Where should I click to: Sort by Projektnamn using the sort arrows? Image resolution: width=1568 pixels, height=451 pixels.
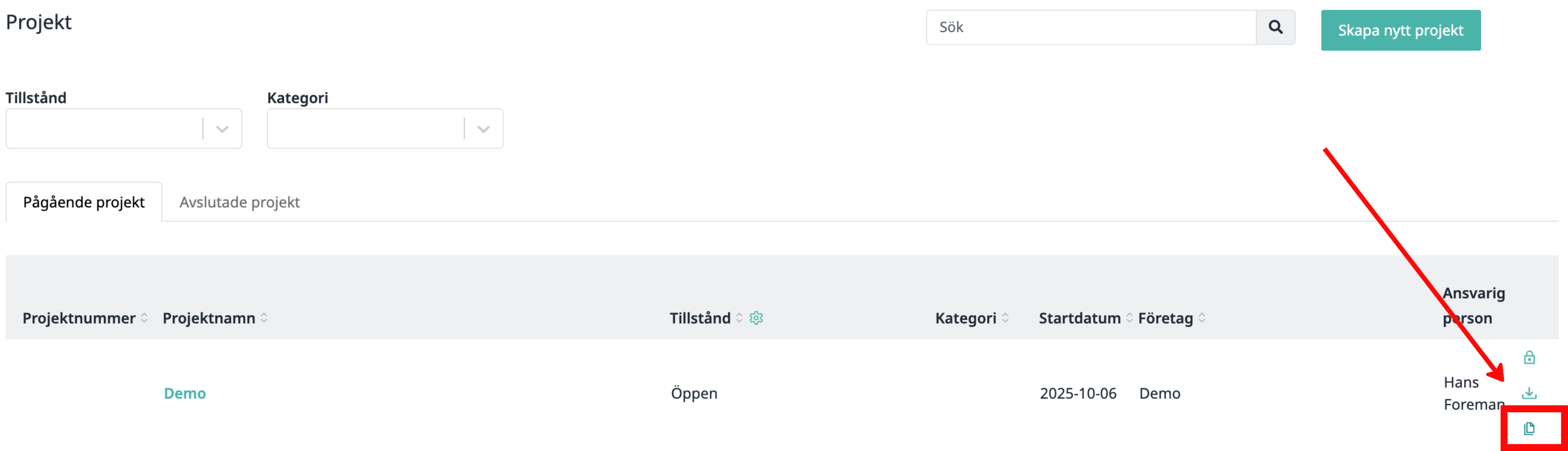(x=264, y=318)
